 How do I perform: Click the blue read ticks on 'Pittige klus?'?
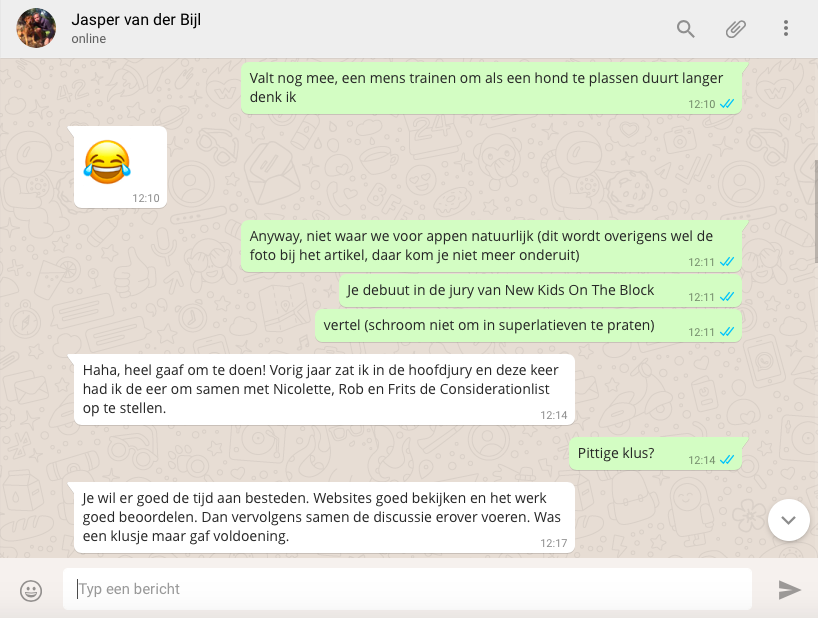tap(727, 459)
